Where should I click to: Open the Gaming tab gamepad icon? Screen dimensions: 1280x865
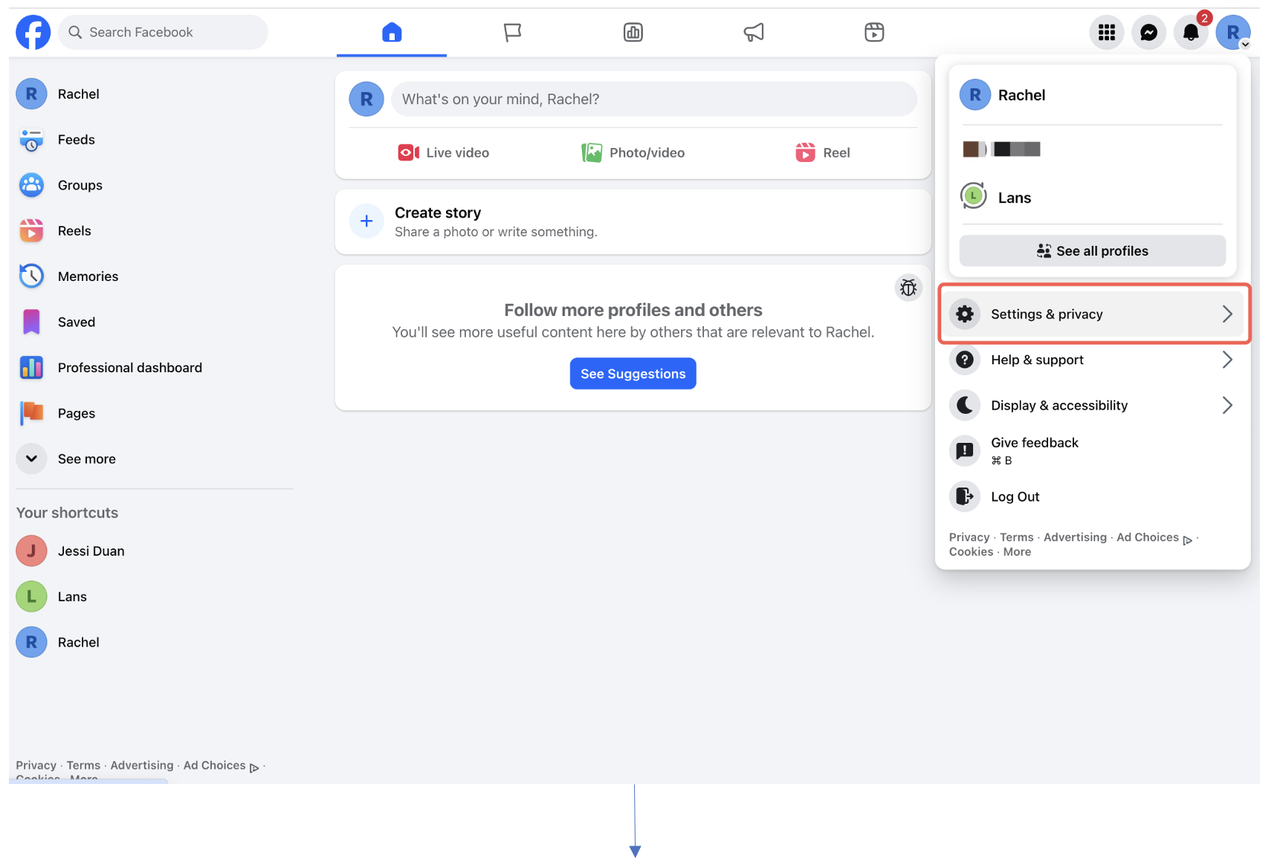874,32
